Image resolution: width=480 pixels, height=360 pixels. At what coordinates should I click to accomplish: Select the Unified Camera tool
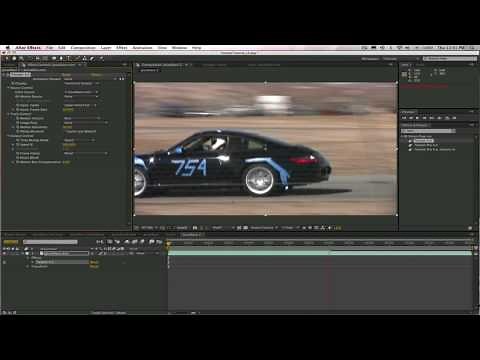(38, 58)
